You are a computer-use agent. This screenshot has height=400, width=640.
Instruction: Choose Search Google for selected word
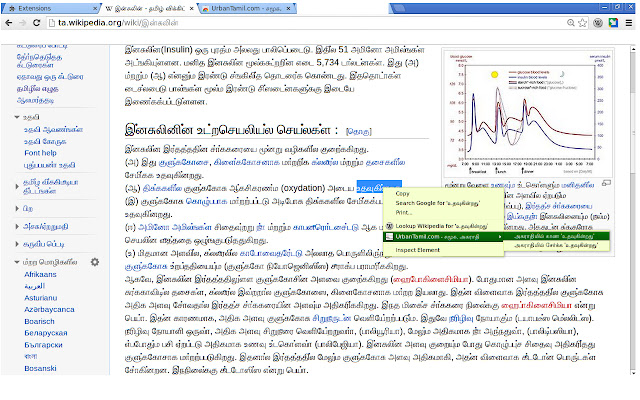443,203
